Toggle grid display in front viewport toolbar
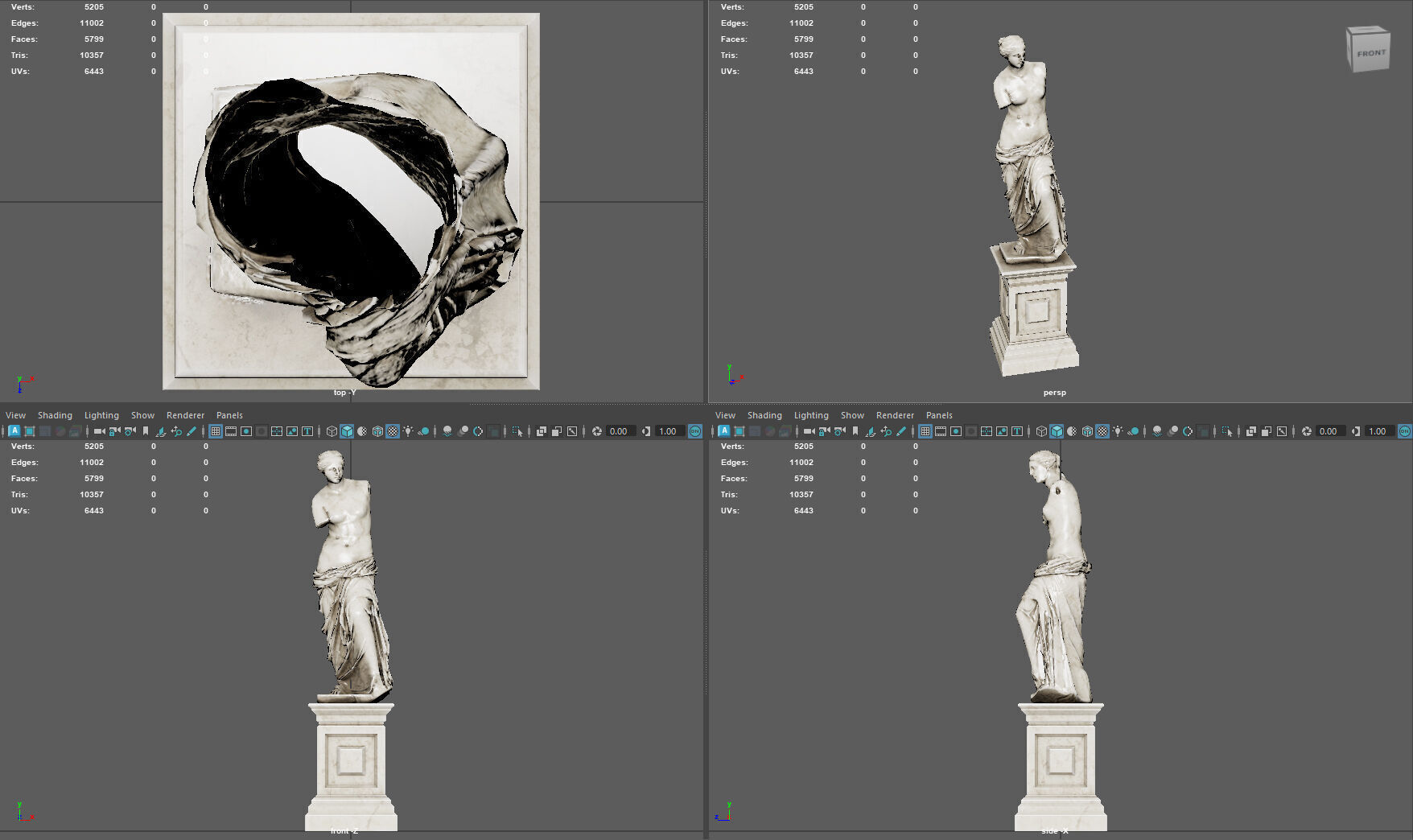Screen dimensions: 1413x840 point(215,431)
